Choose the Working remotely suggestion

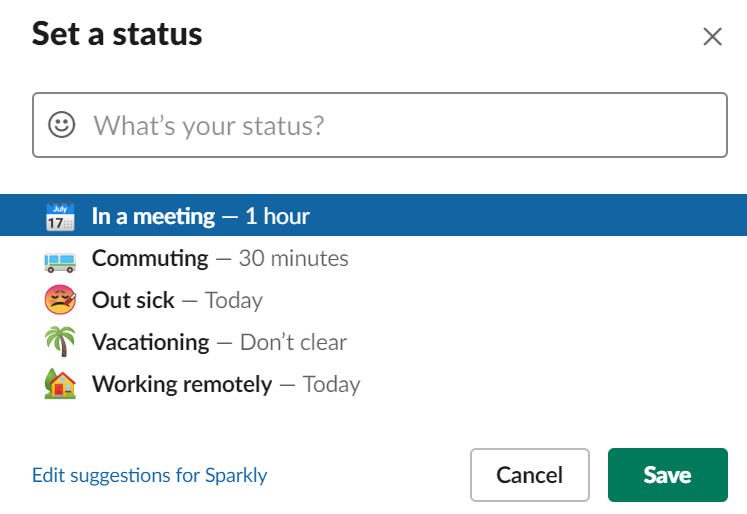374,384
